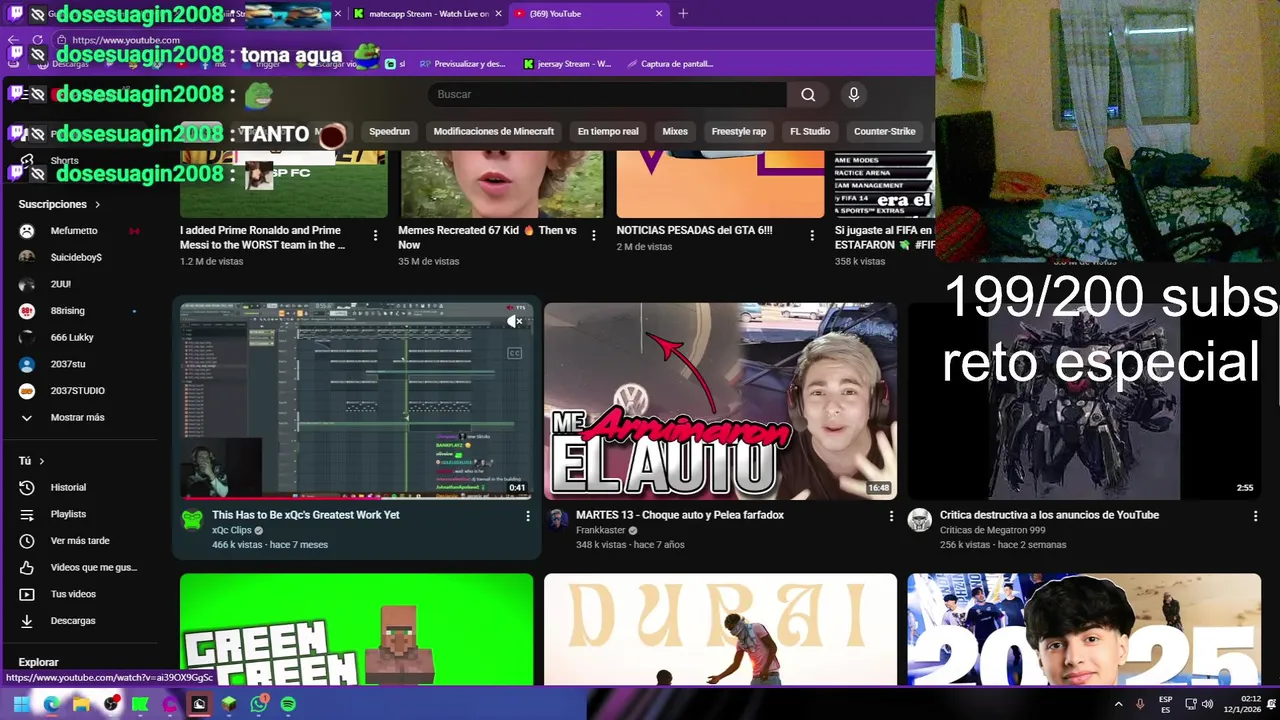This screenshot has height=720, width=1280.
Task: Launch Spotify from the taskbar
Action: 288,704
